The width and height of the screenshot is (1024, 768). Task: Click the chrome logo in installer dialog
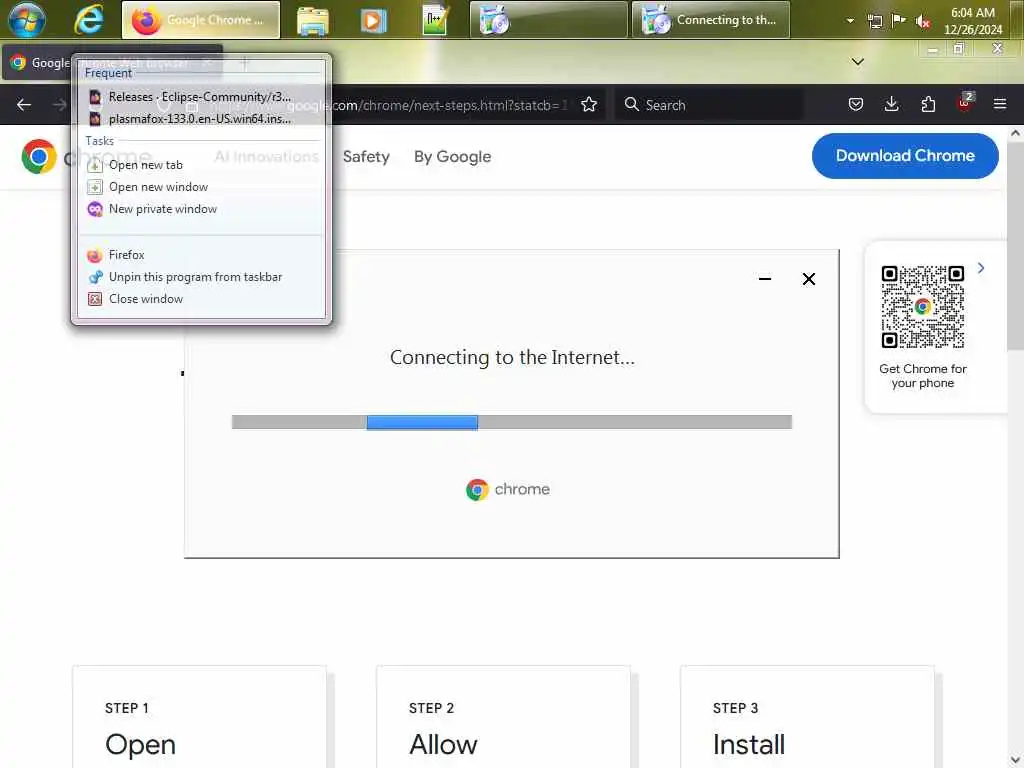(x=508, y=489)
